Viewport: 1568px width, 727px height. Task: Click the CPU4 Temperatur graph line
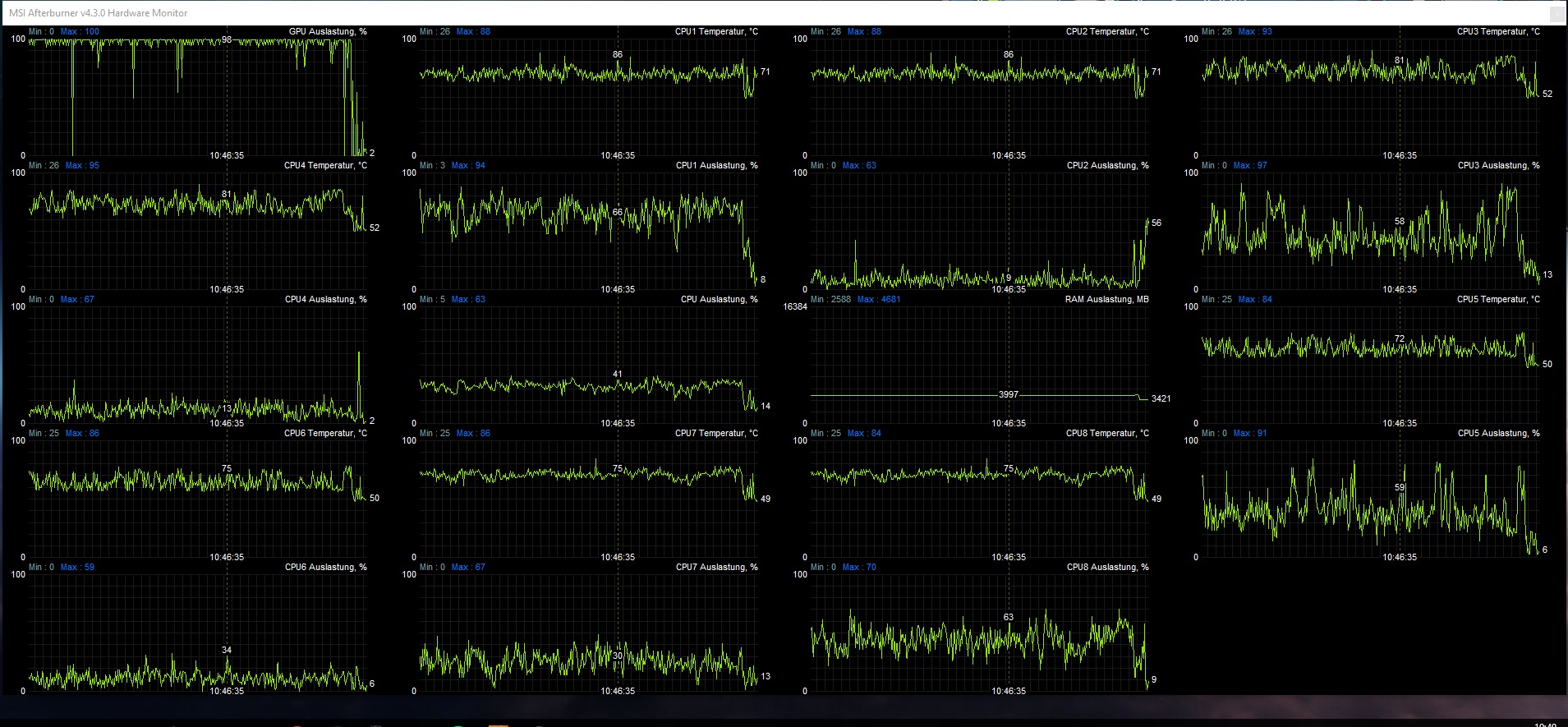tap(197, 207)
